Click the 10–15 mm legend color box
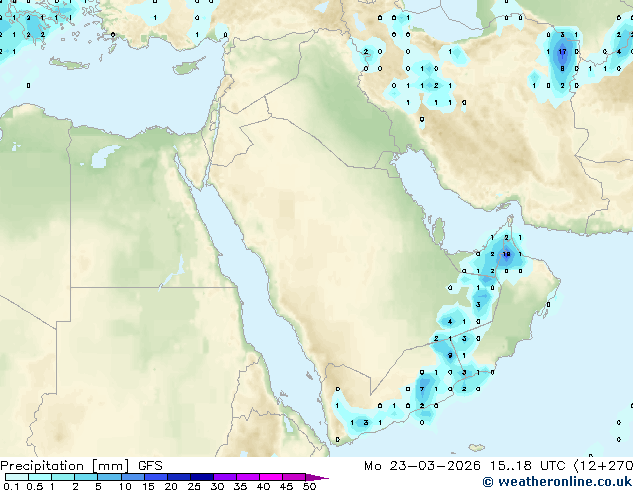 coord(132,477)
